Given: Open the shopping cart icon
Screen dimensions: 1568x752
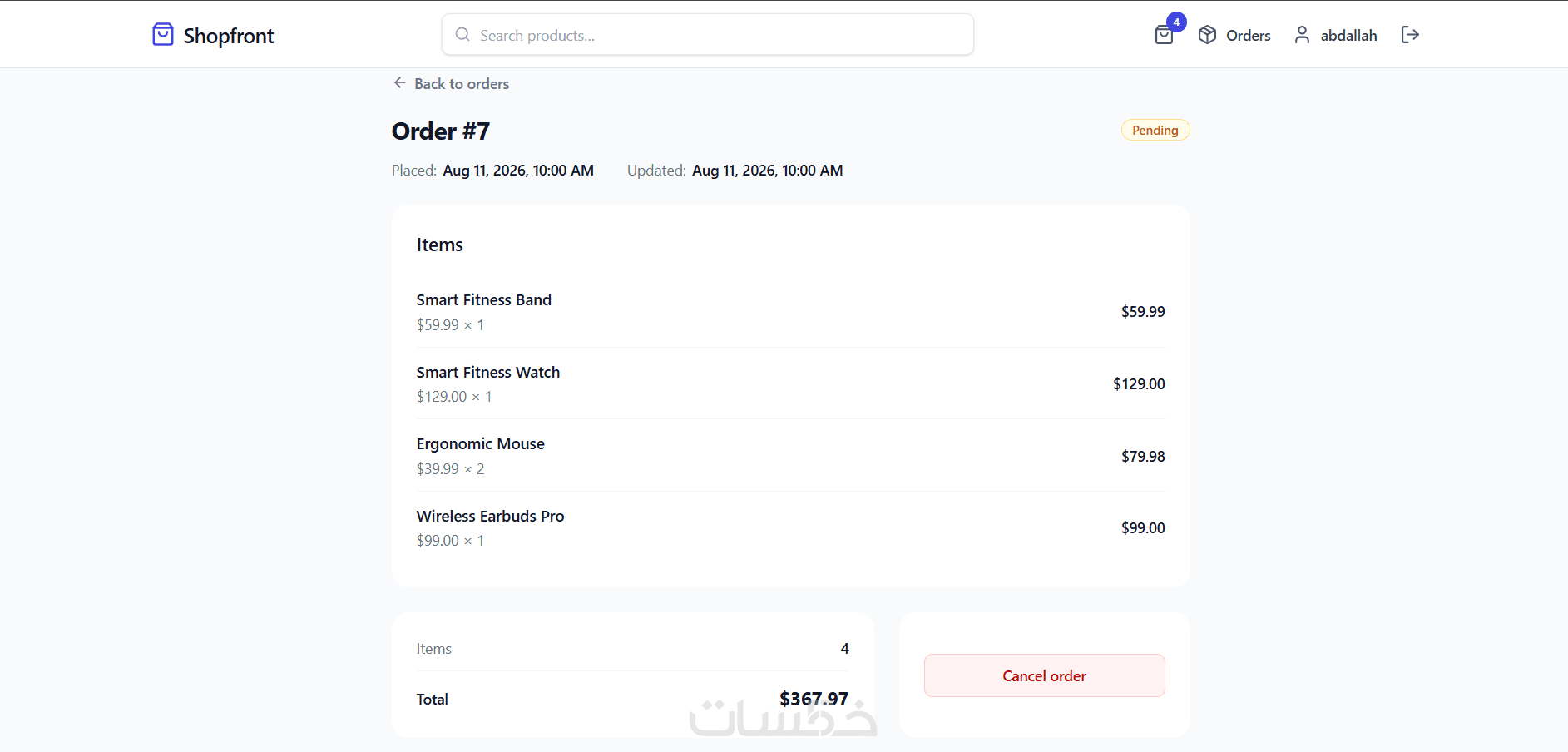Looking at the screenshot, I should (x=1164, y=35).
